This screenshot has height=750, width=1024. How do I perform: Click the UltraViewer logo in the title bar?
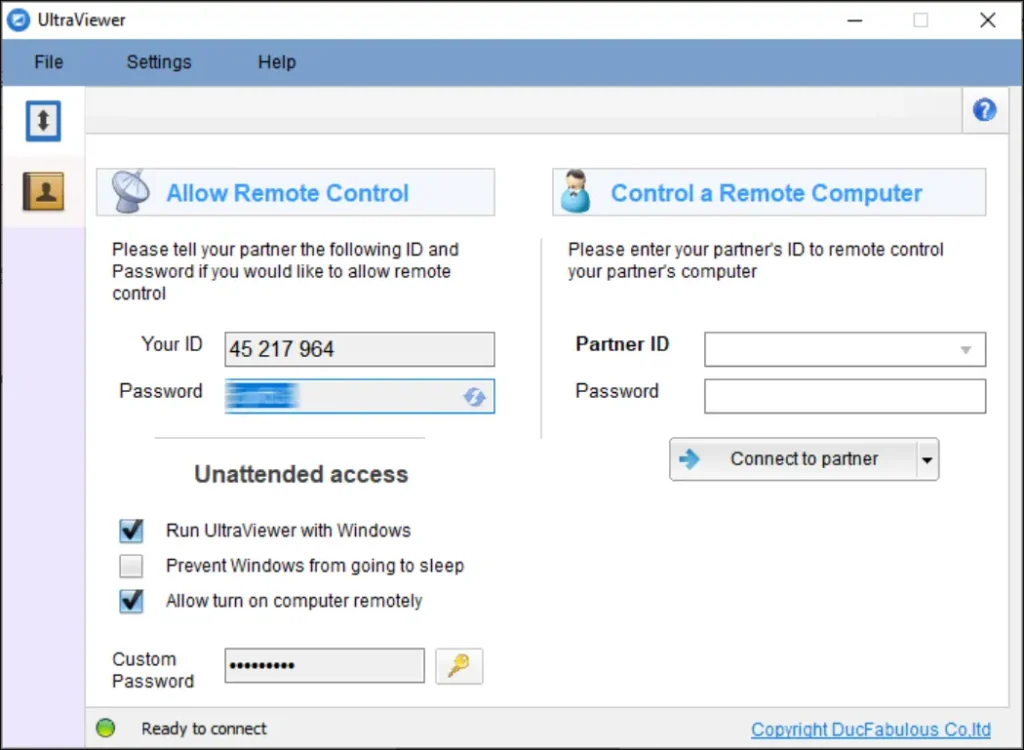(18, 20)
